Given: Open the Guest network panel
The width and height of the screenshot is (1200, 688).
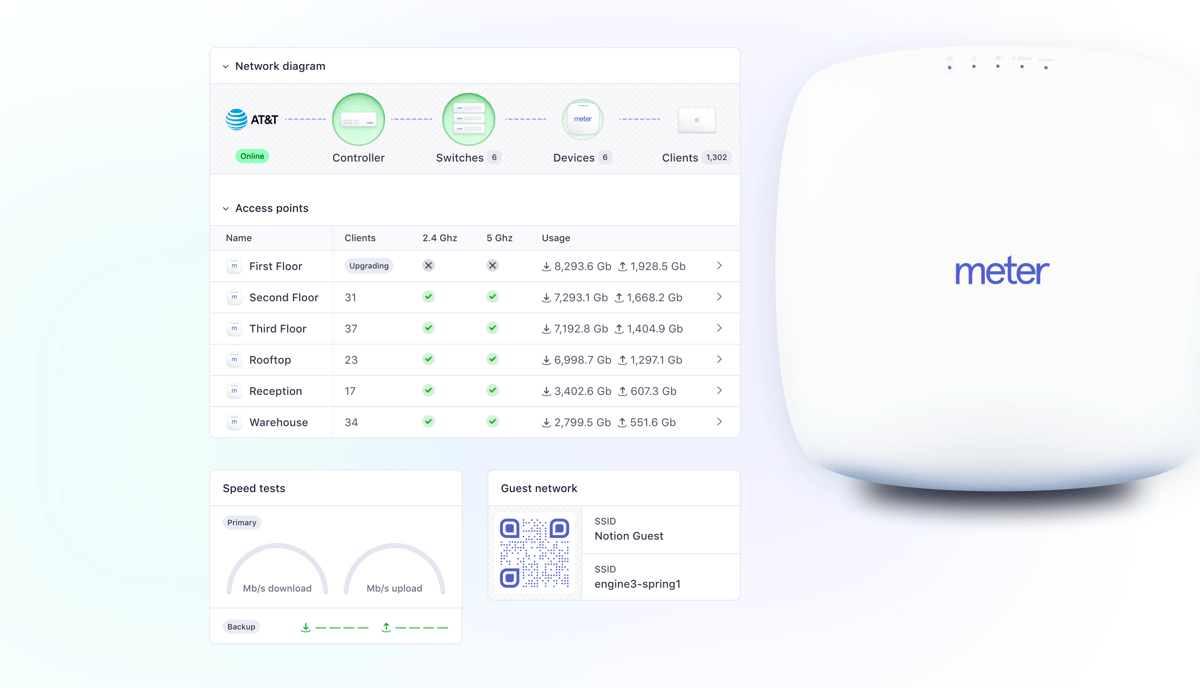Looking at the screenshot, I should click(539, 487).
